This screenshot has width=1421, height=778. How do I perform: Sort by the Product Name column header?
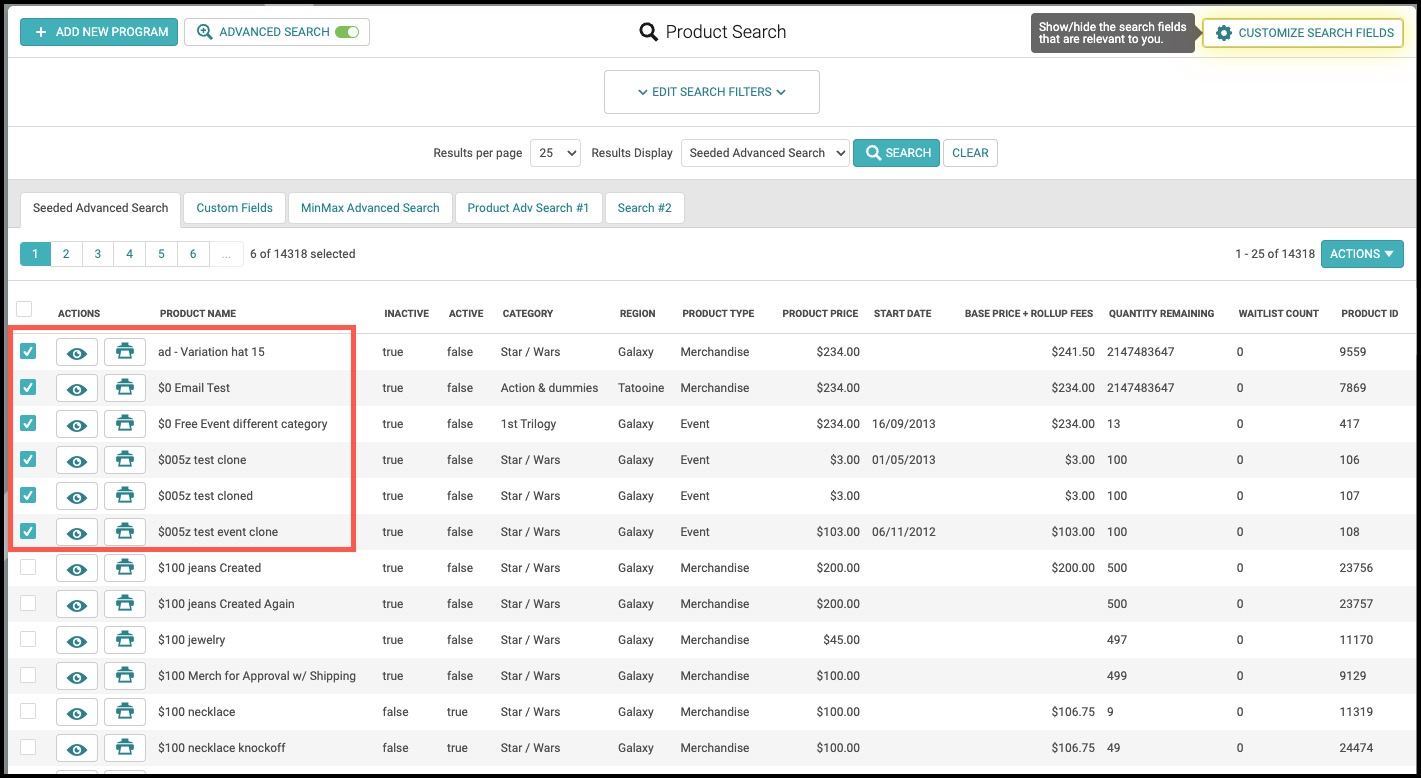(198, 314)
